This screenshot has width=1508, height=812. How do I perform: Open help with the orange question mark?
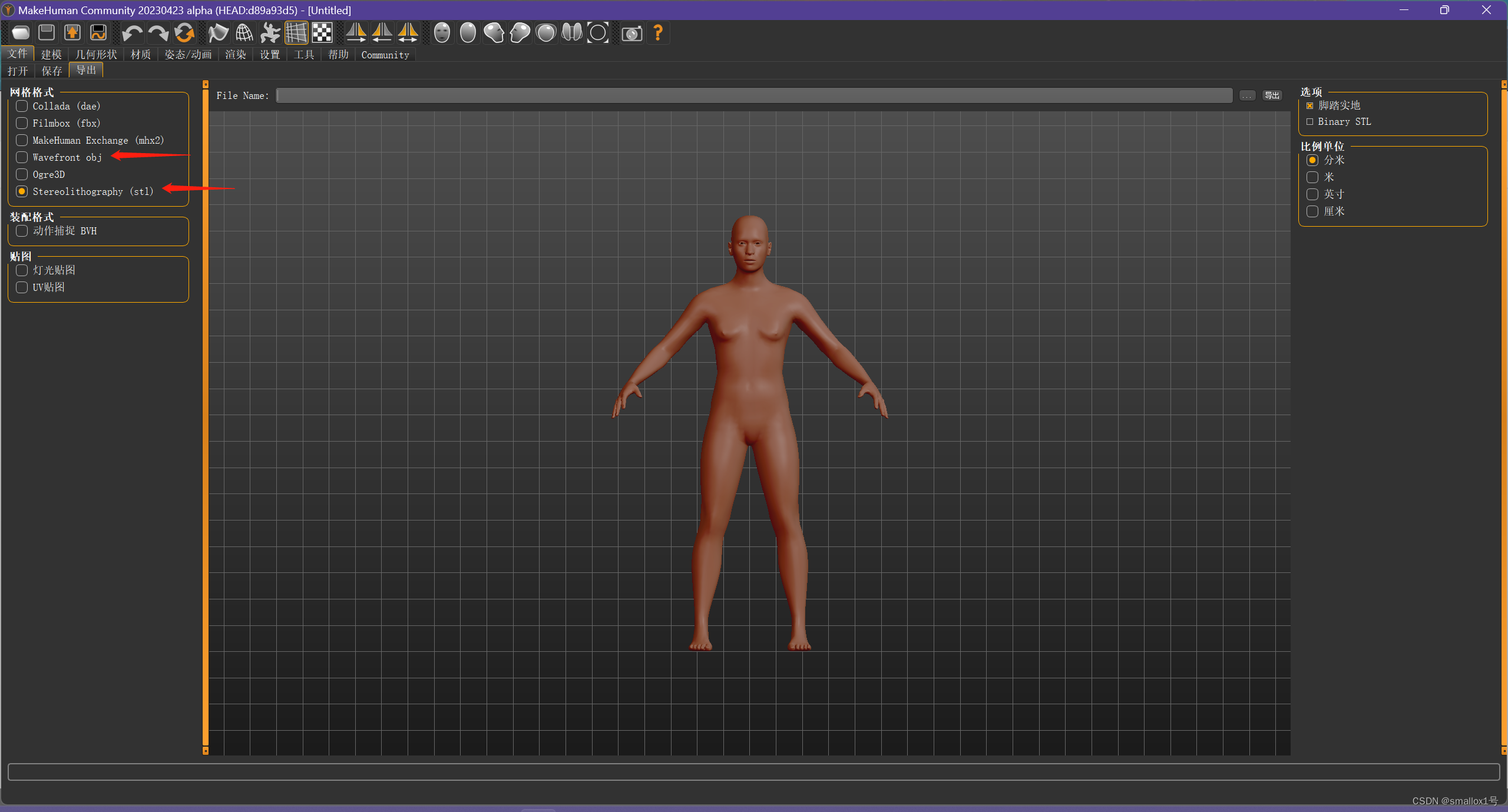click(658, 33)
